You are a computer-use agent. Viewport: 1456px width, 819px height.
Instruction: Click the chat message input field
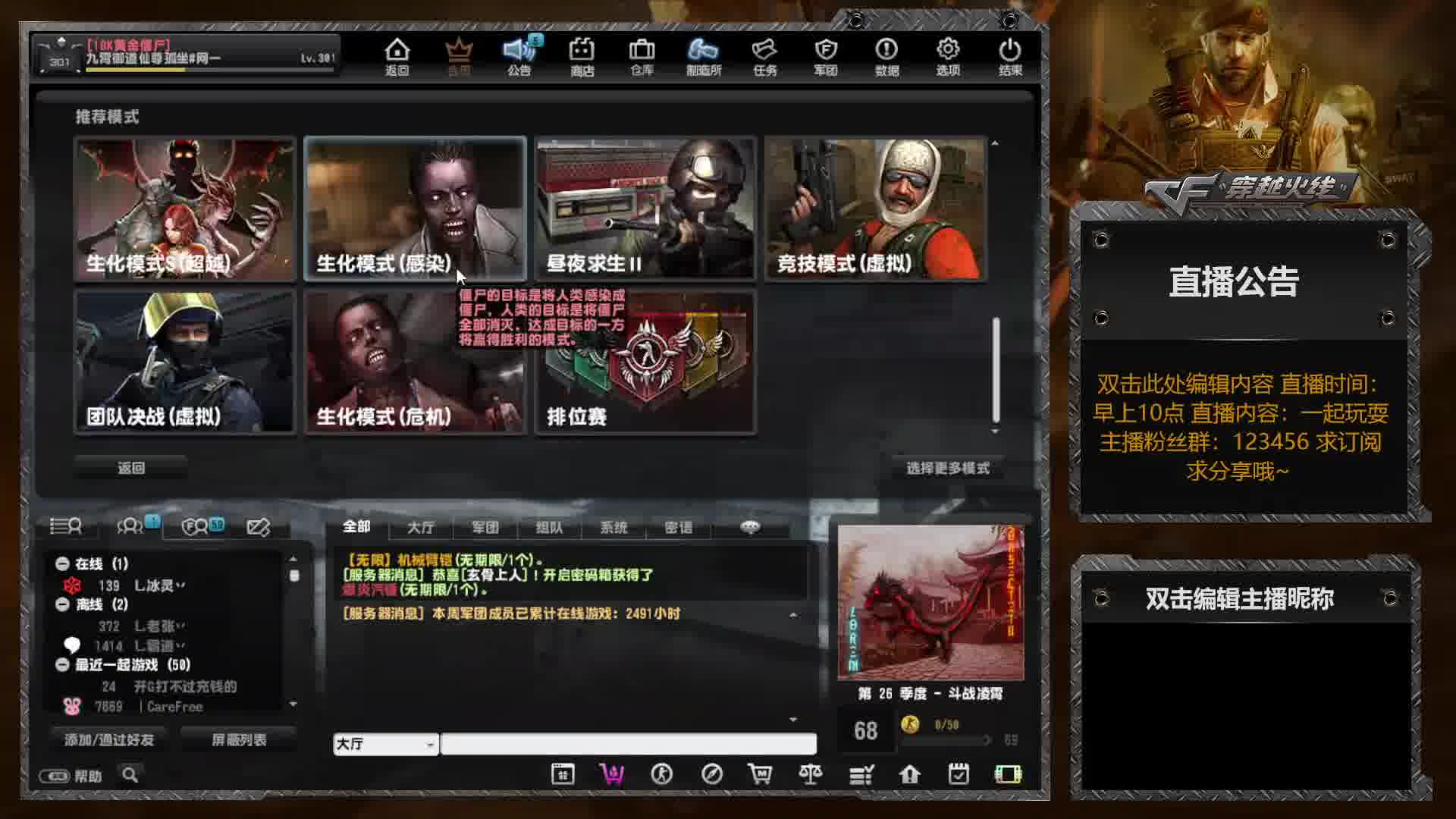pos(628,744)
